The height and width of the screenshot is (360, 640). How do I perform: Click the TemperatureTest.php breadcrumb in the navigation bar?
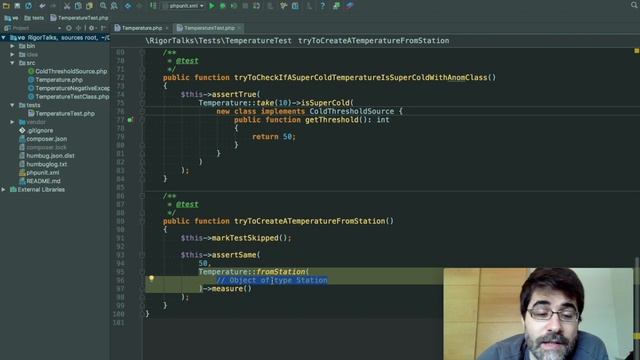[x=80, y=18]
